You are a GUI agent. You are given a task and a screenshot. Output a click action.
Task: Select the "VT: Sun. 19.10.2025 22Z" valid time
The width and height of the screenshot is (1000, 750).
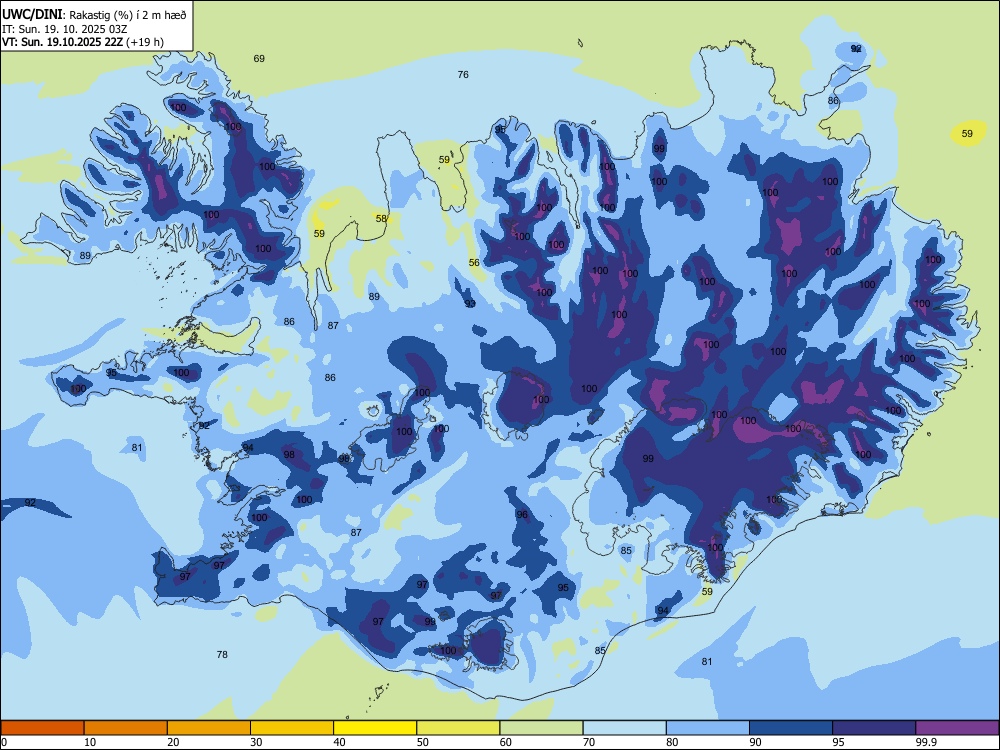[62, 42]
